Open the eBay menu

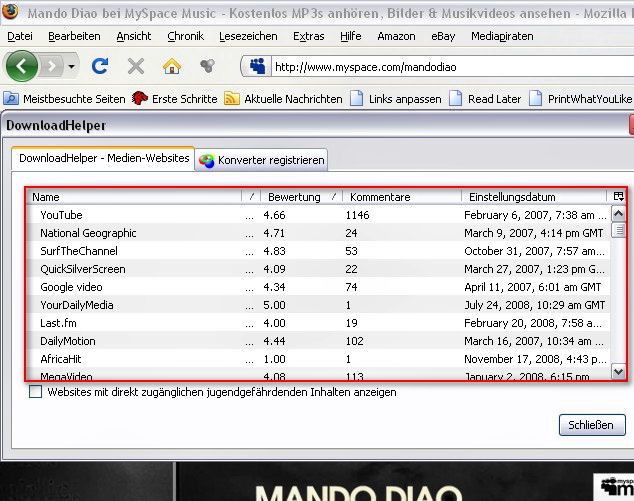[443, 36]
